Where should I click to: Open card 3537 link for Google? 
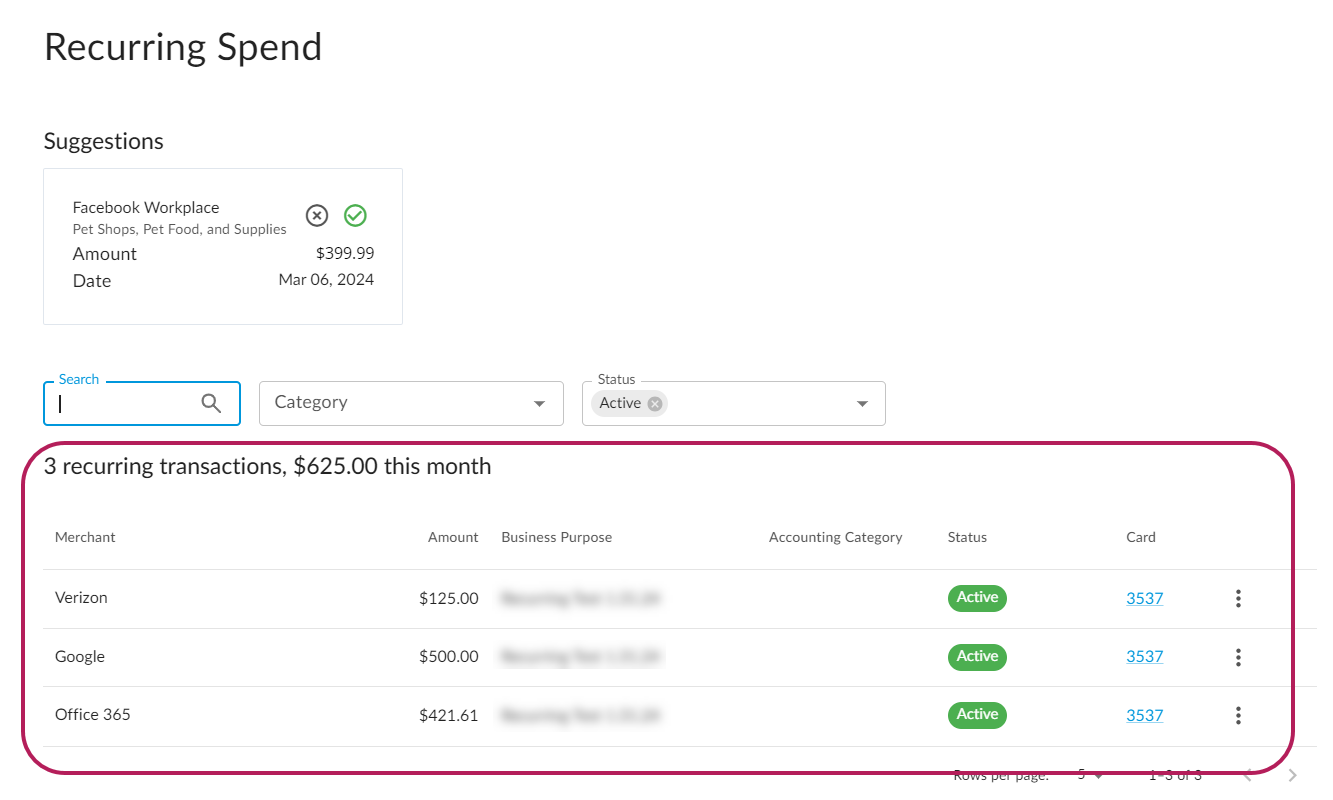pyautogui.click(x=1144, y=657)
